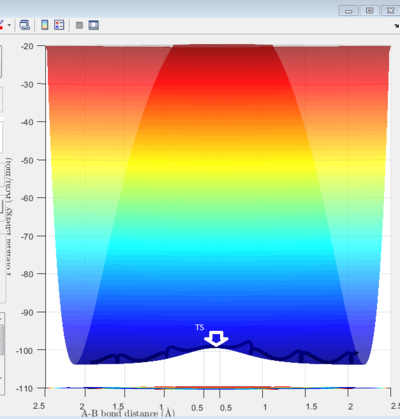Minimize the figure window

[349, 11]
